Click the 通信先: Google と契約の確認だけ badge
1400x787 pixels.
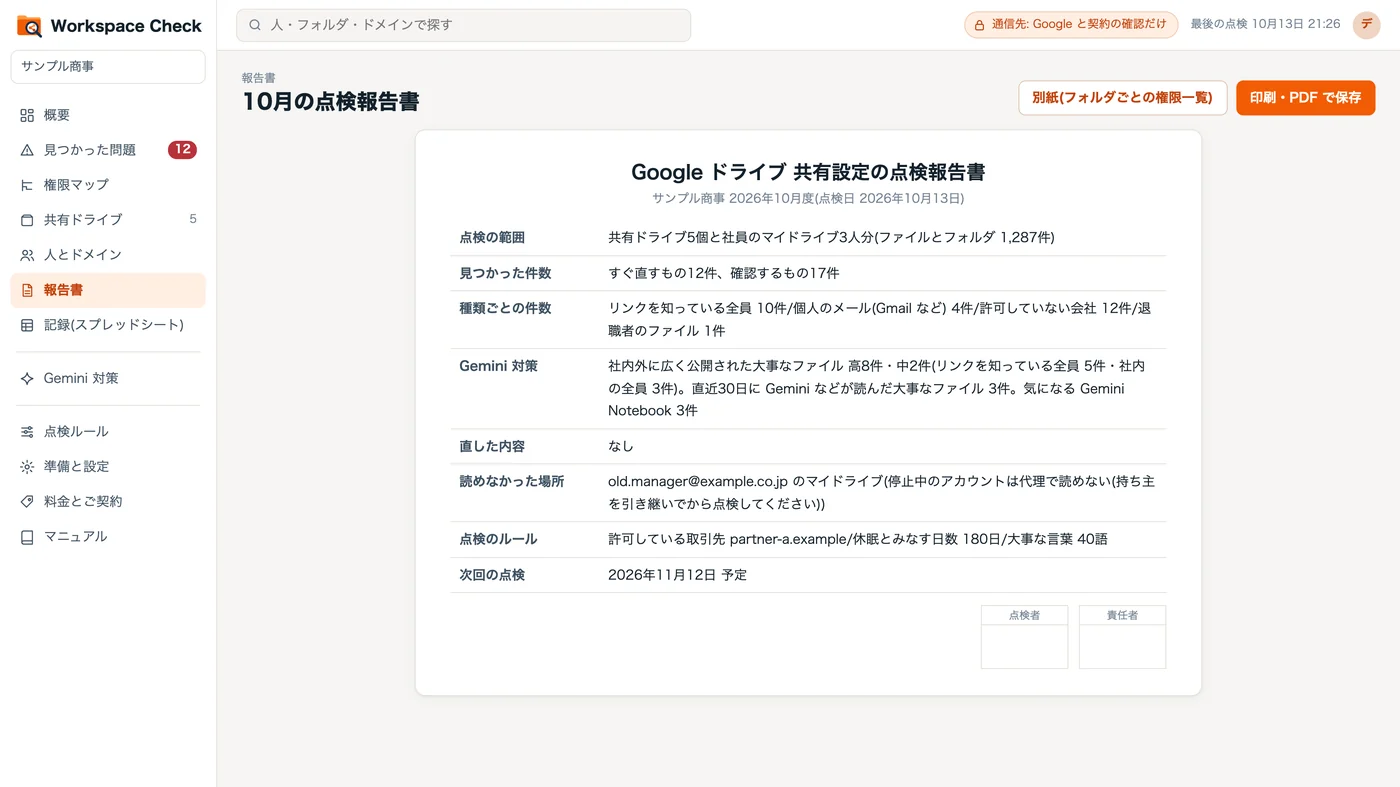[x=1071, y=25]
